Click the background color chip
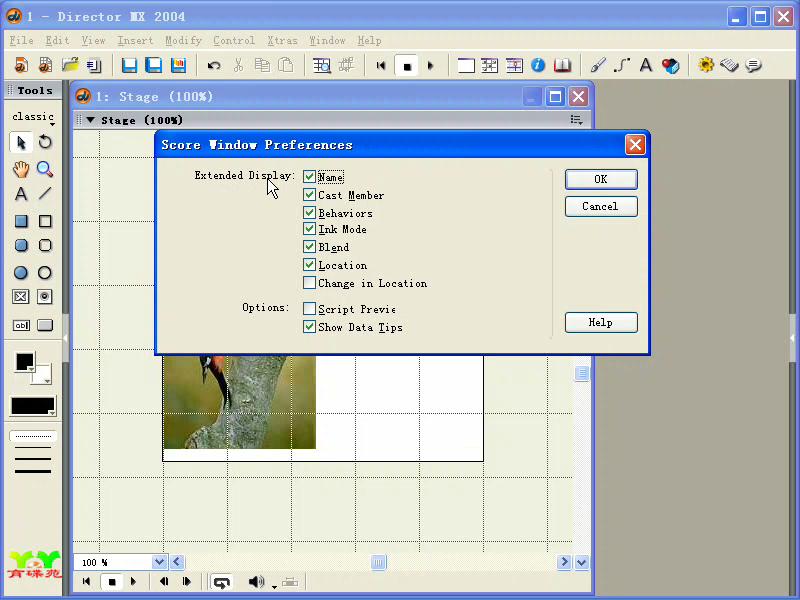 coord(43,376)
